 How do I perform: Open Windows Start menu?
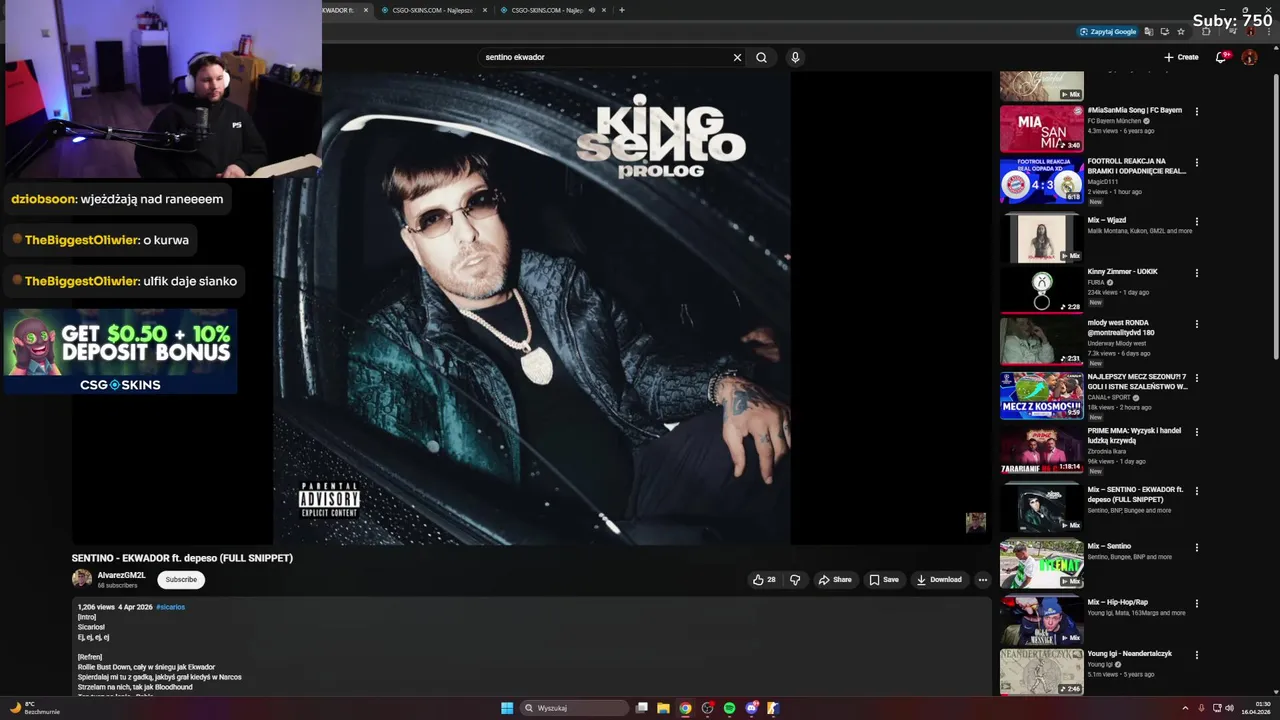(507, 708)
